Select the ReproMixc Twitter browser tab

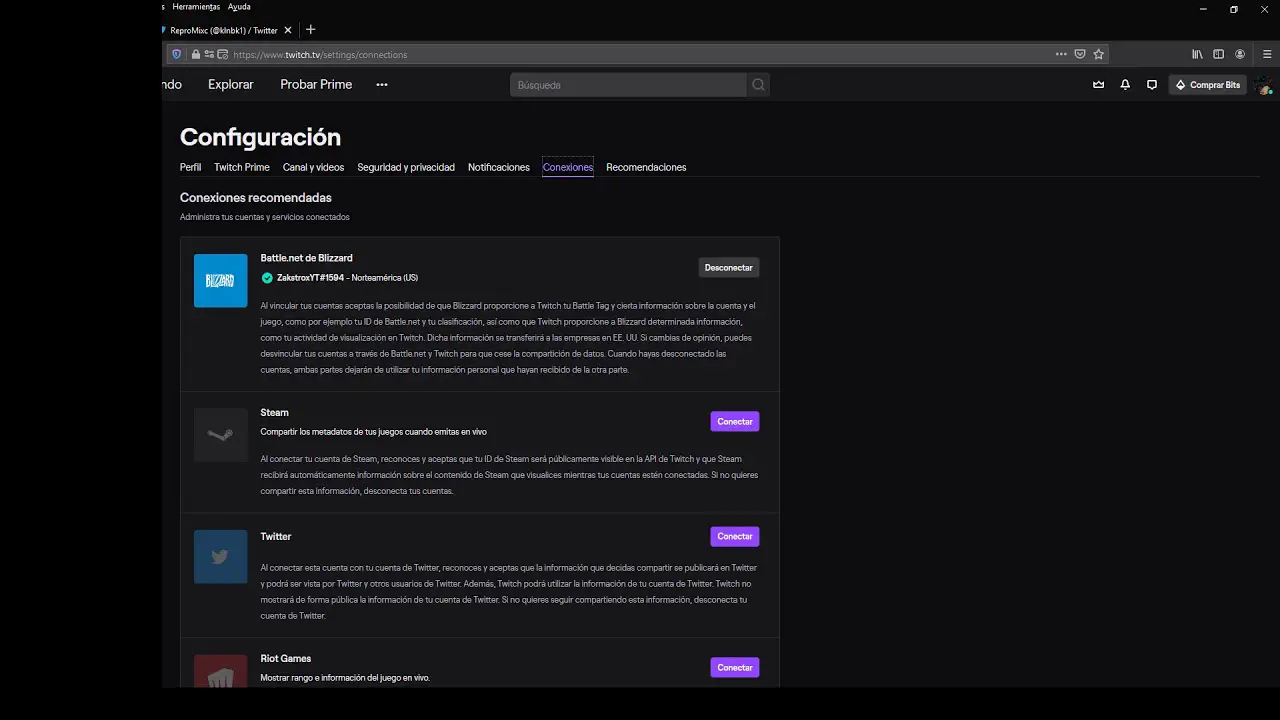(225, 30)
